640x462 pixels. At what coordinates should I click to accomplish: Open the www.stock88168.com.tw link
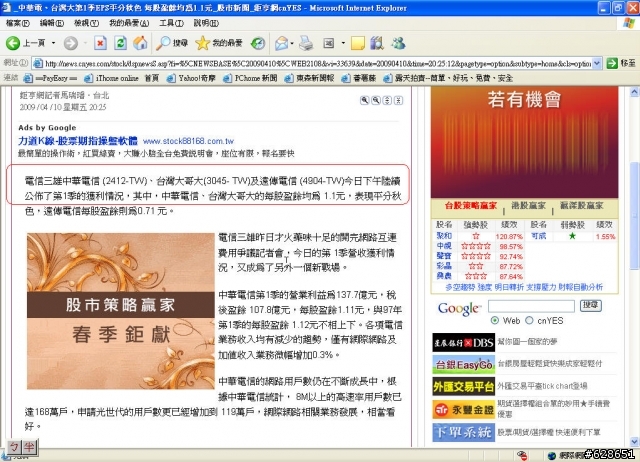tap(188, 141)
